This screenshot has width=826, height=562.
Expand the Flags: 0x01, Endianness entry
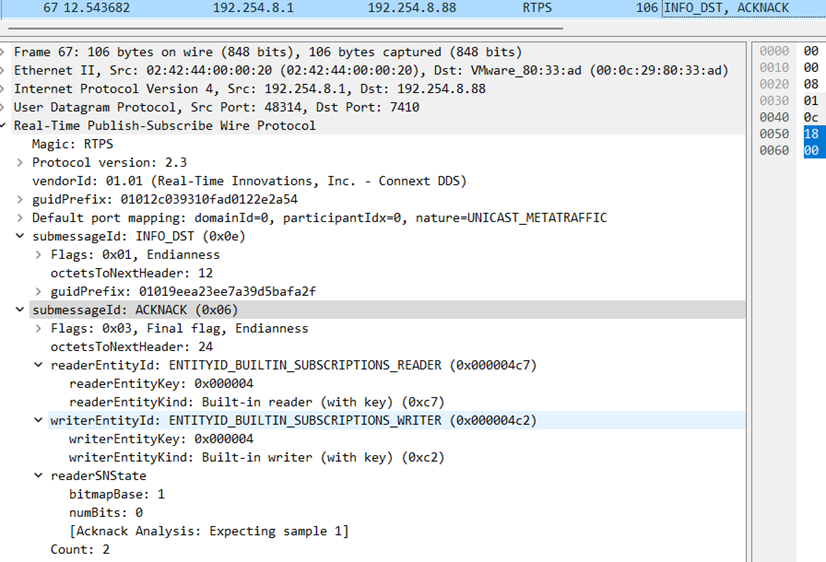pyautogui.click(x=41, y=255)
